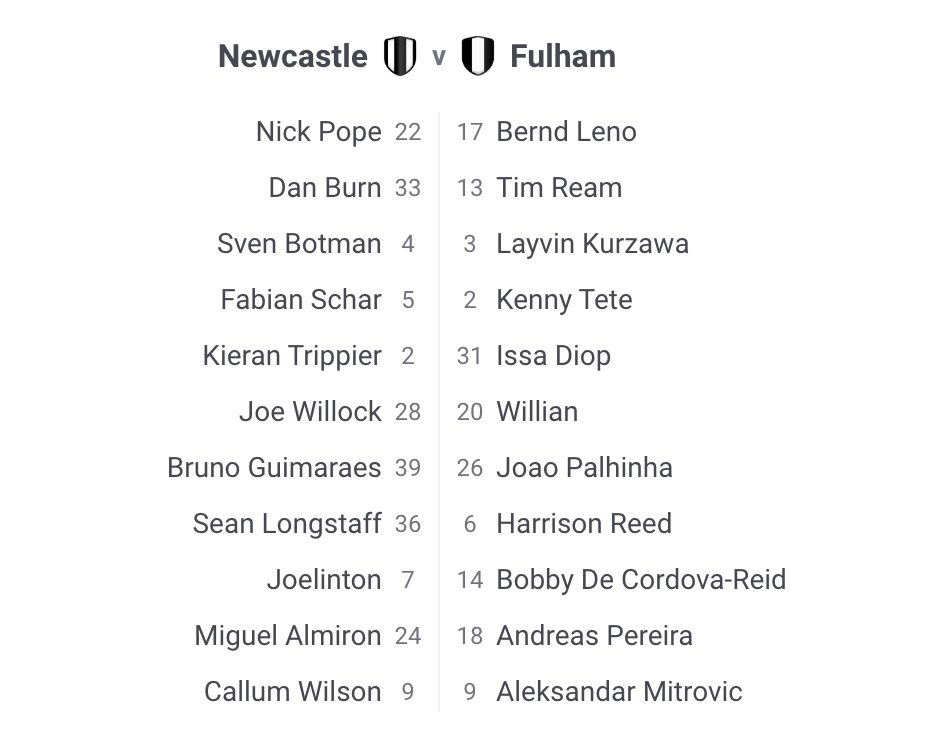
Task: Select Tim Ream in Fulham lineup
Action: [559, 188]
